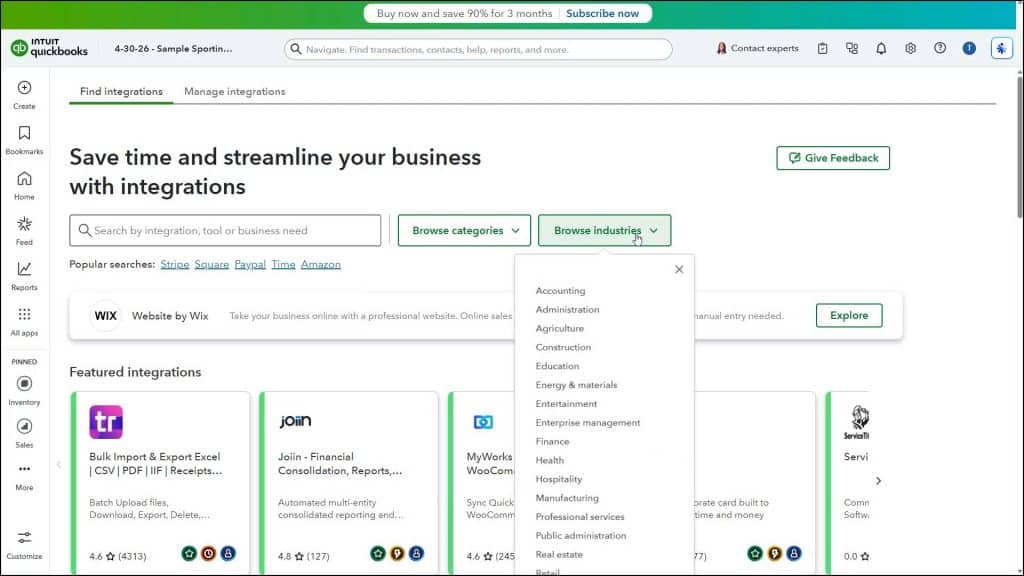This screenshot has height=576, width=1024.
Task: Open Bookmarks in the left sidebar
Action: pyautogui.click(x=24, y=140)
